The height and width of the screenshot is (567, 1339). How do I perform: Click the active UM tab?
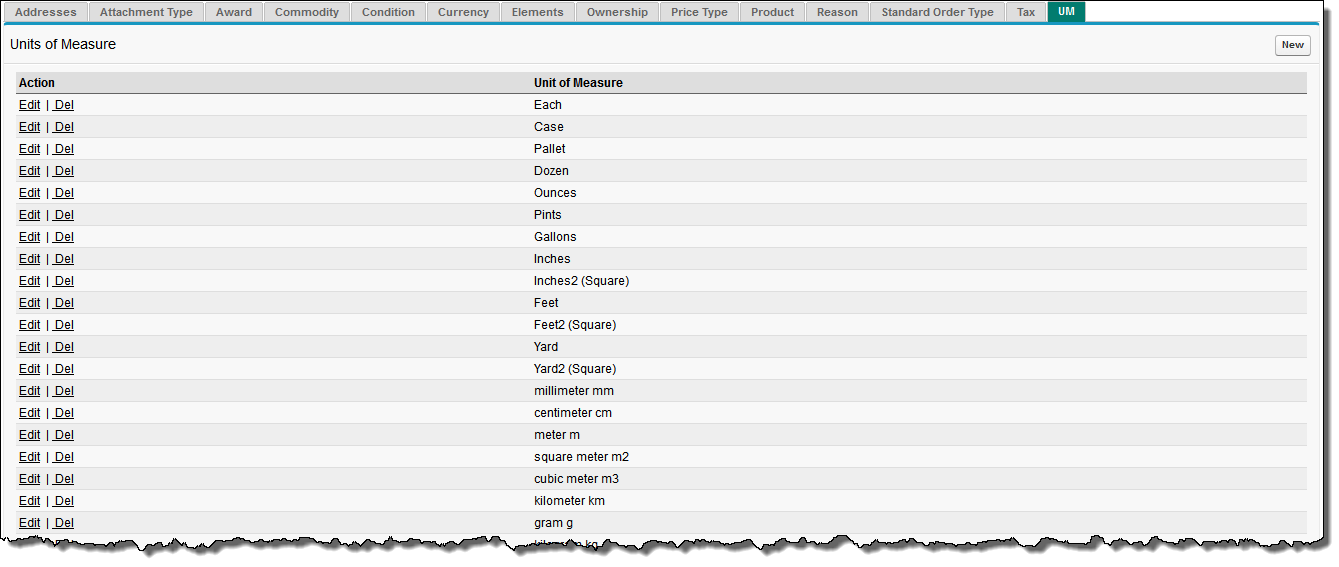point(1066,12)
